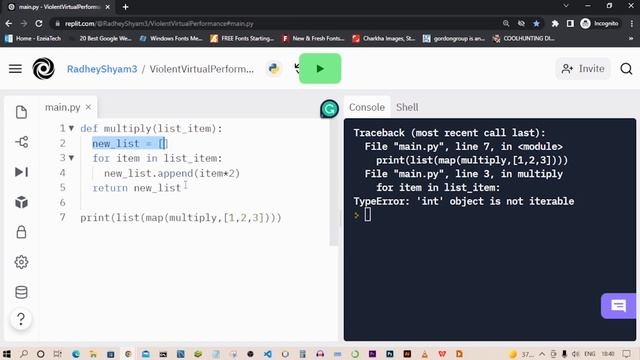The width and height of the screenshot is (640, 360).
Task: Click the Invite button
Action: coord(583,69)
